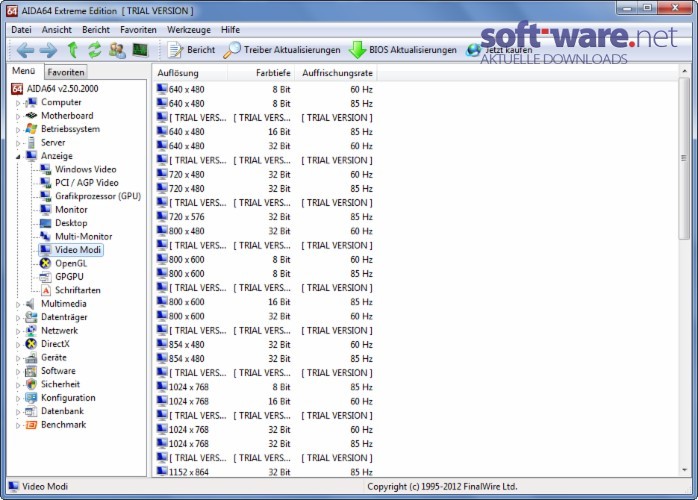The width and height of the screenshot is (698, 500).
Task: Open BIOS Aktualisierungen
Action: coord(403,50)
